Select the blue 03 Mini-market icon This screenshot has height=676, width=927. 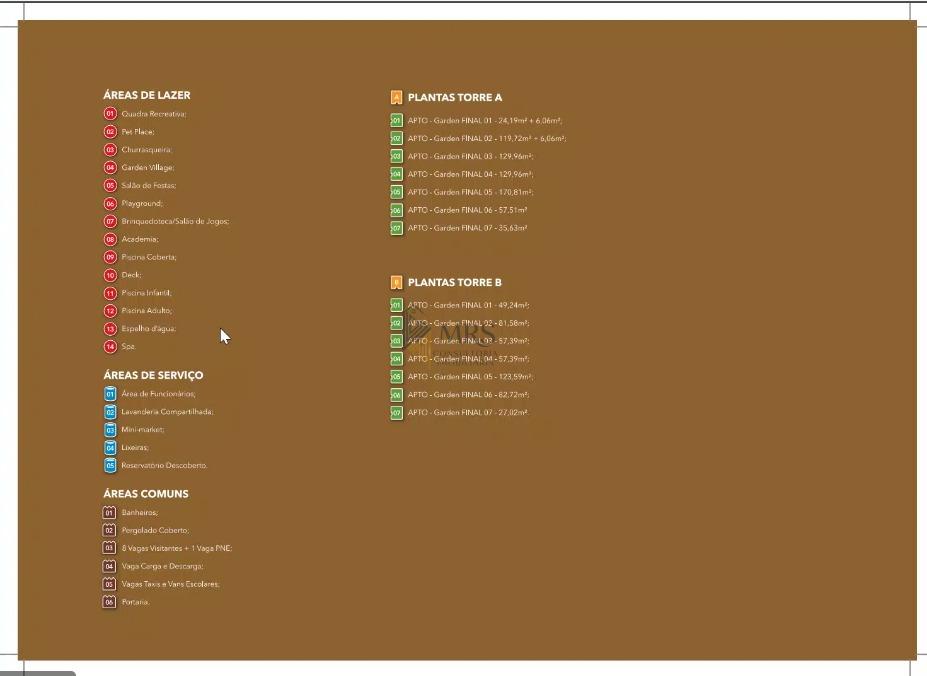click(x=110, y=430)
